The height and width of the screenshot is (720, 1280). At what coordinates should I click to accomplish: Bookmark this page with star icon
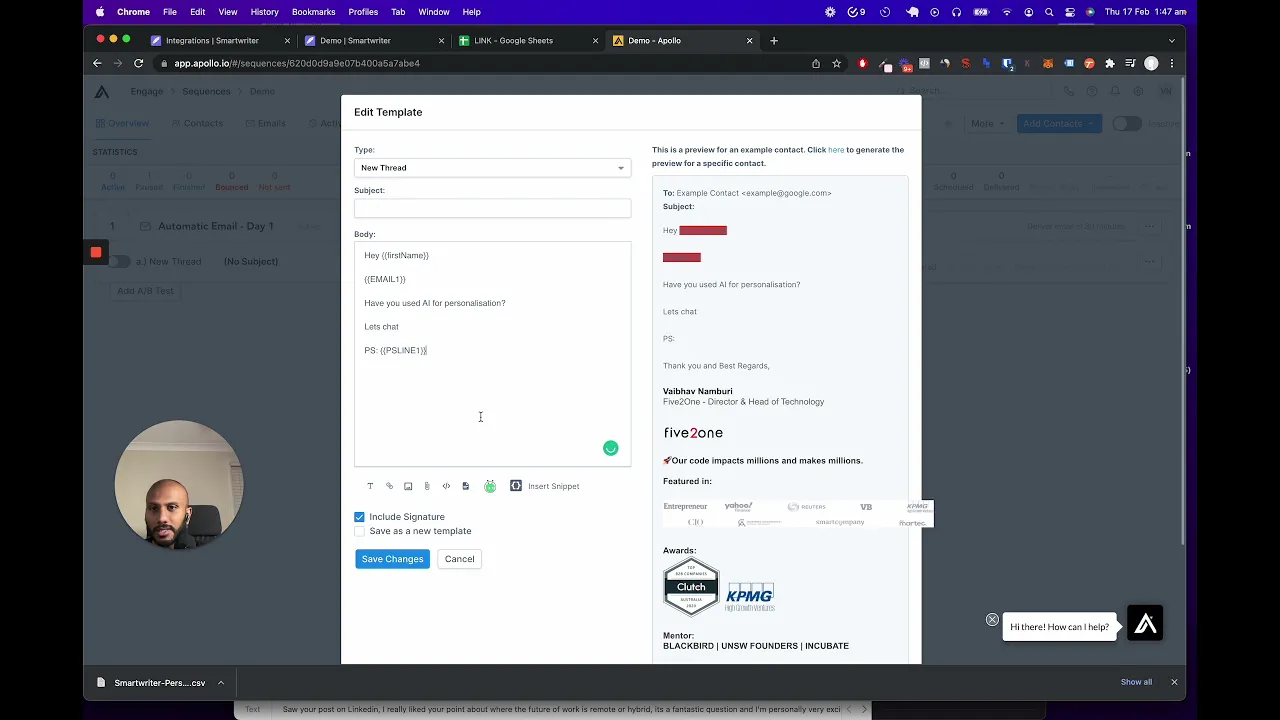[x=837, y=63]
